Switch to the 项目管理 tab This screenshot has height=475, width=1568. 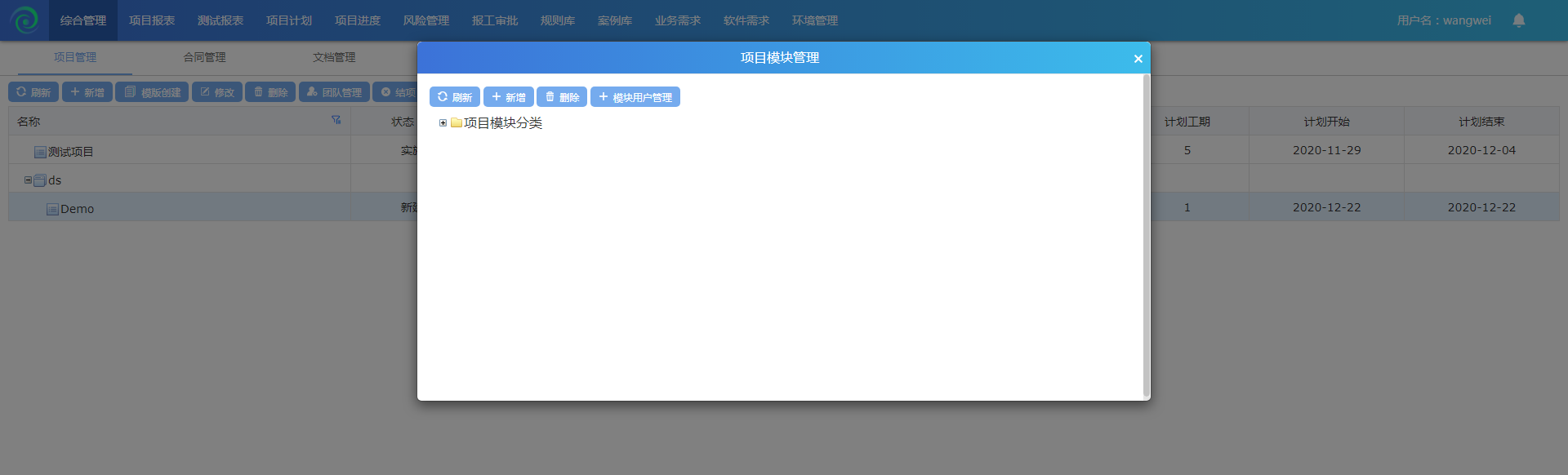tap(75, 57)
